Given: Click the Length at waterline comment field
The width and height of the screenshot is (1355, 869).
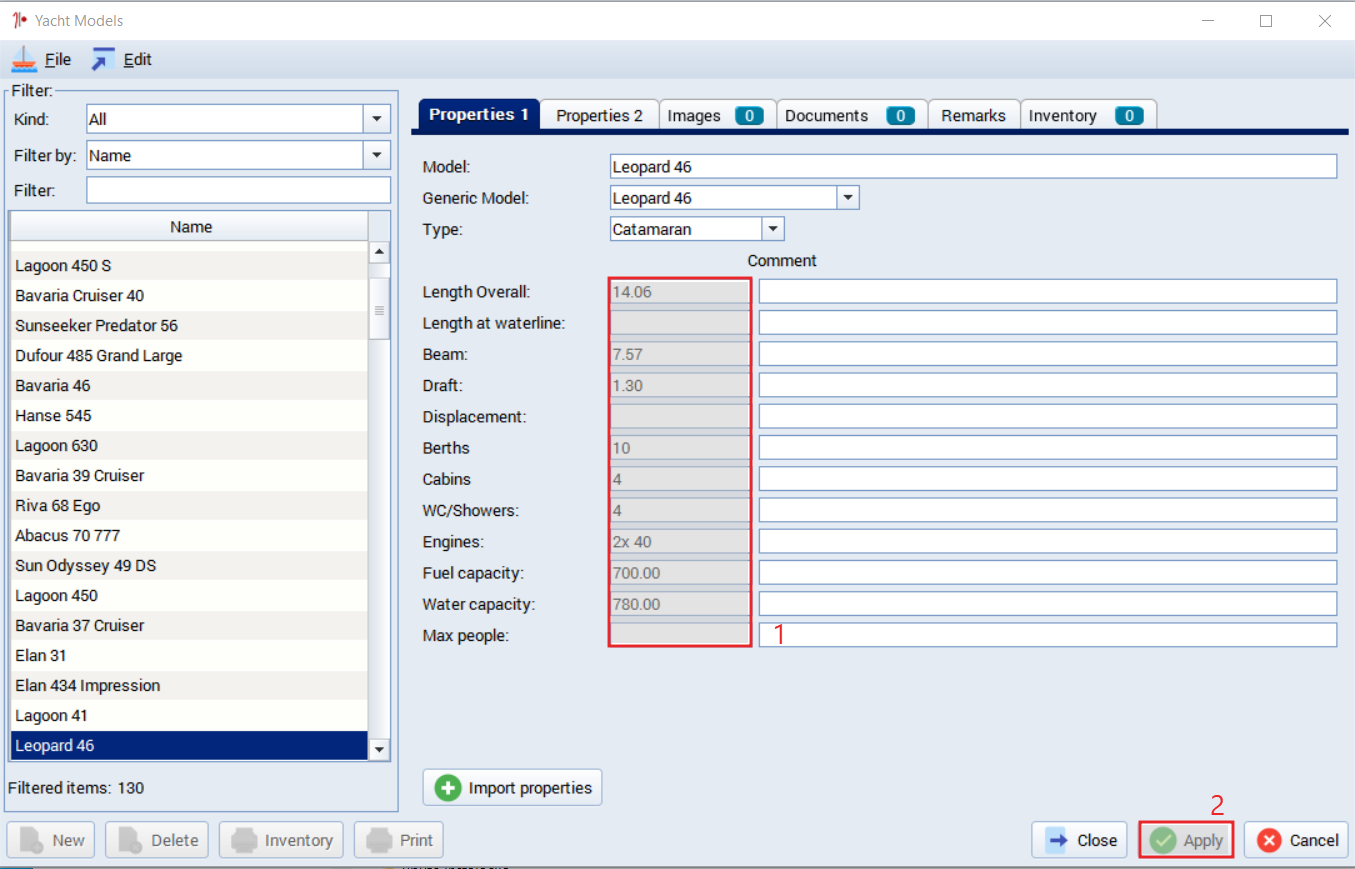Looking at the screenshot, I should tap(1048, 322).
